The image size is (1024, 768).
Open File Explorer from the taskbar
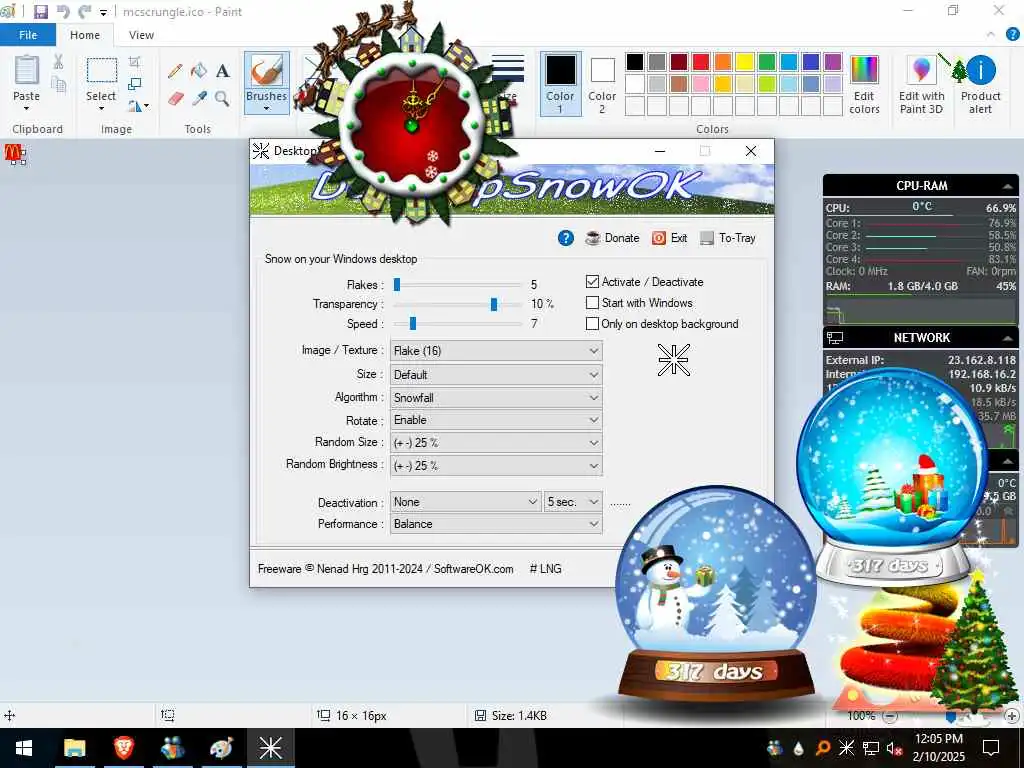pos(74,748)
